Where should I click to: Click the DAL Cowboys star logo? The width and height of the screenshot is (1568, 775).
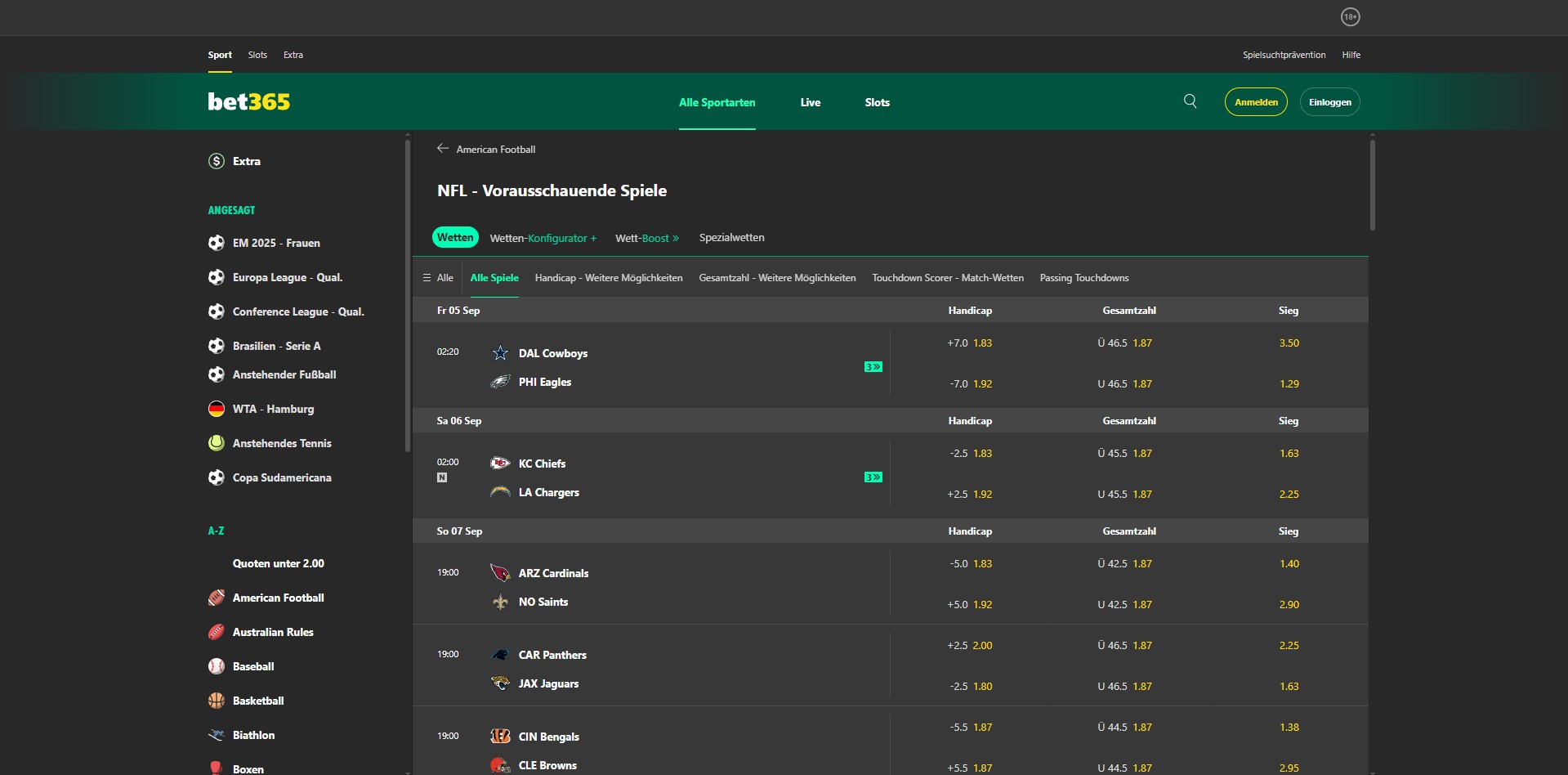click(500, 353)
